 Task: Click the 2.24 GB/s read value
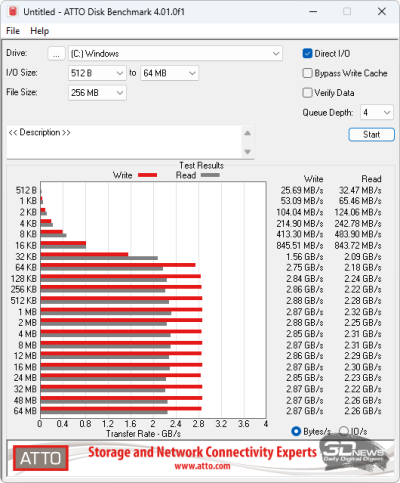click(363, 279)
